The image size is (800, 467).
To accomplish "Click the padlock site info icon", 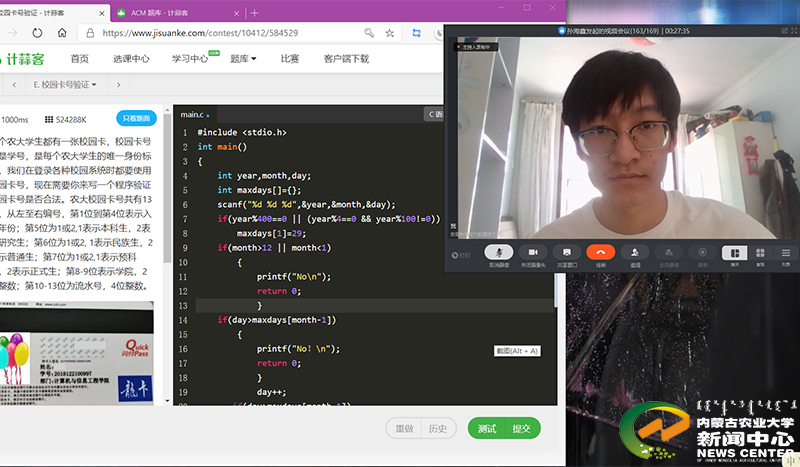I will [x=90, y=33].
